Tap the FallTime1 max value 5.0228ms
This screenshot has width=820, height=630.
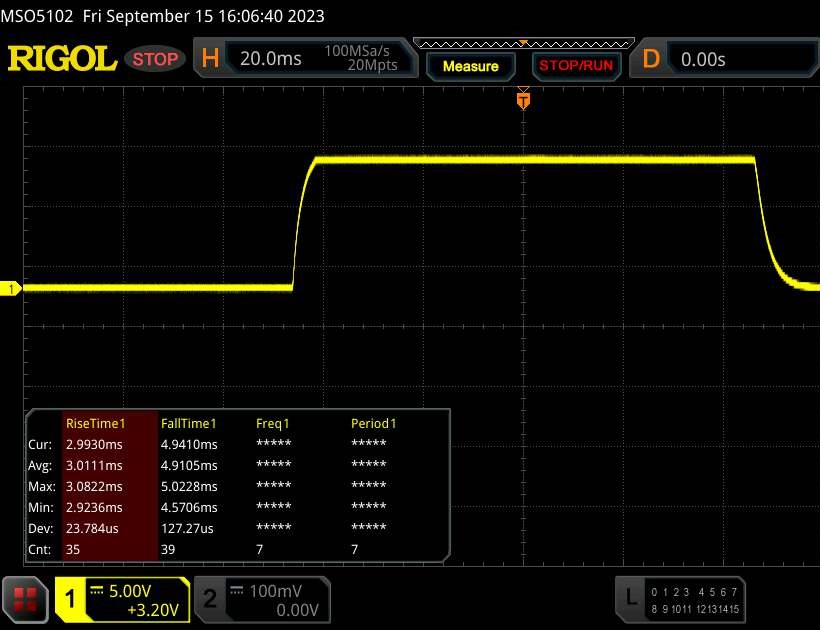189,486
